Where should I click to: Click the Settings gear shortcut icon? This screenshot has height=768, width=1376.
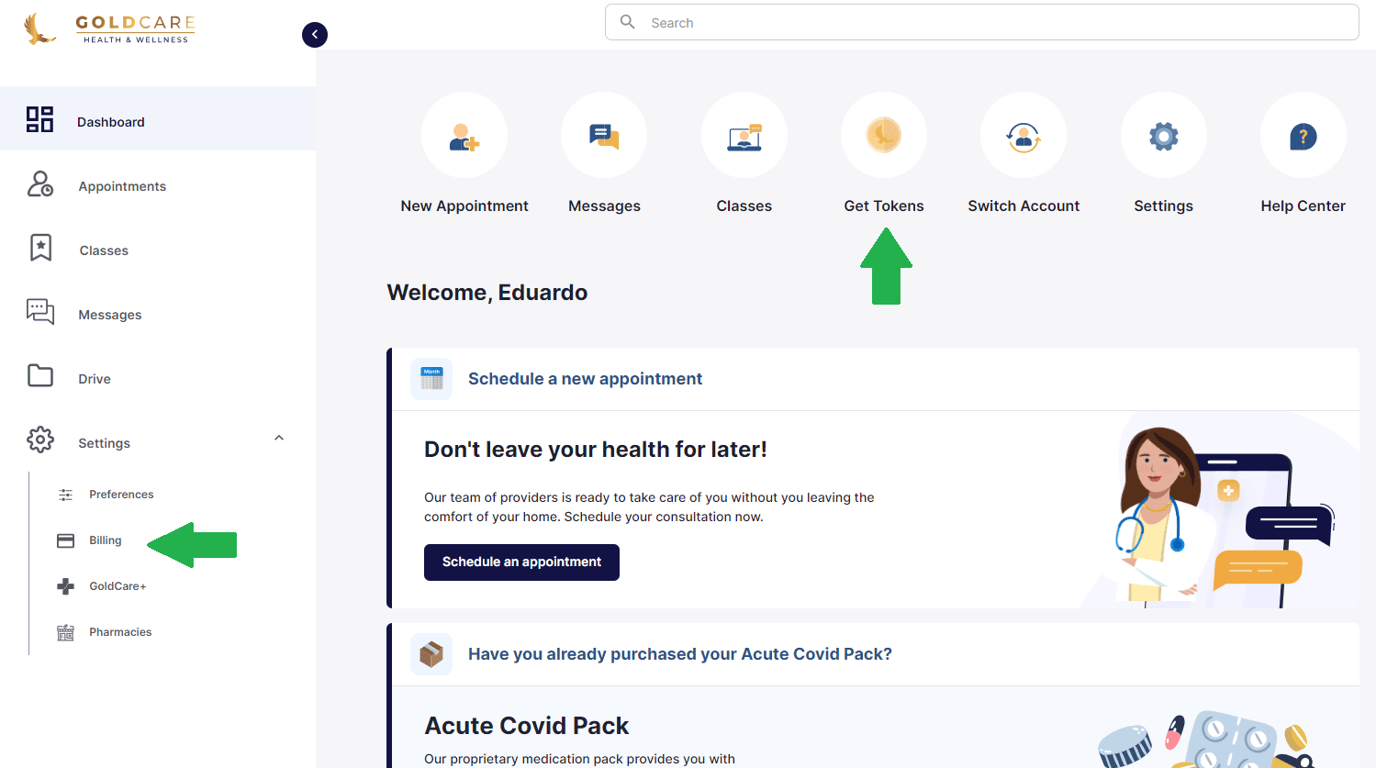(x=1163, y=136)
